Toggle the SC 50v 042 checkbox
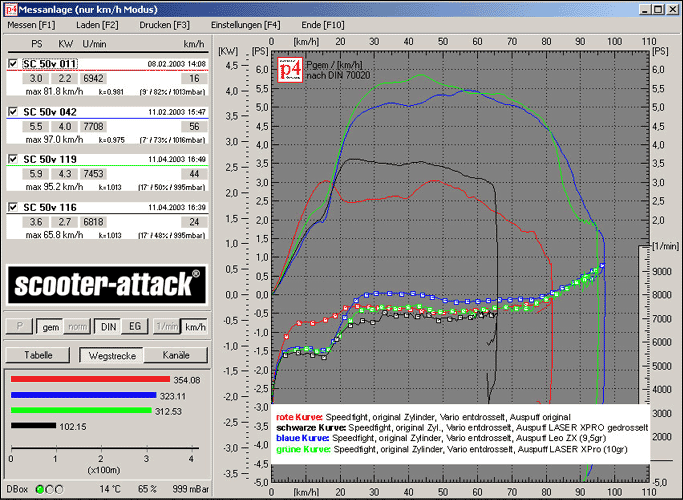This screenshot has width=683, height=500. [x=12, y=112]
